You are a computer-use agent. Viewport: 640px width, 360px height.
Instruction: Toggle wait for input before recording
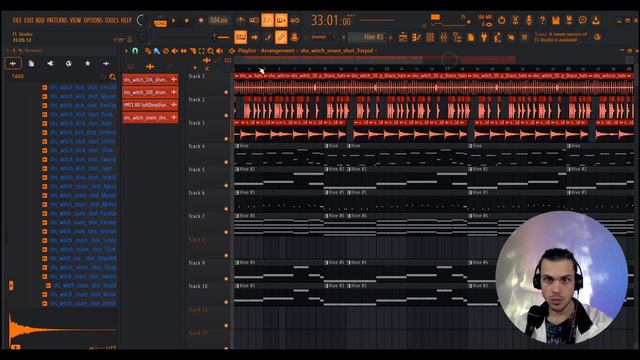coord(254,20)
